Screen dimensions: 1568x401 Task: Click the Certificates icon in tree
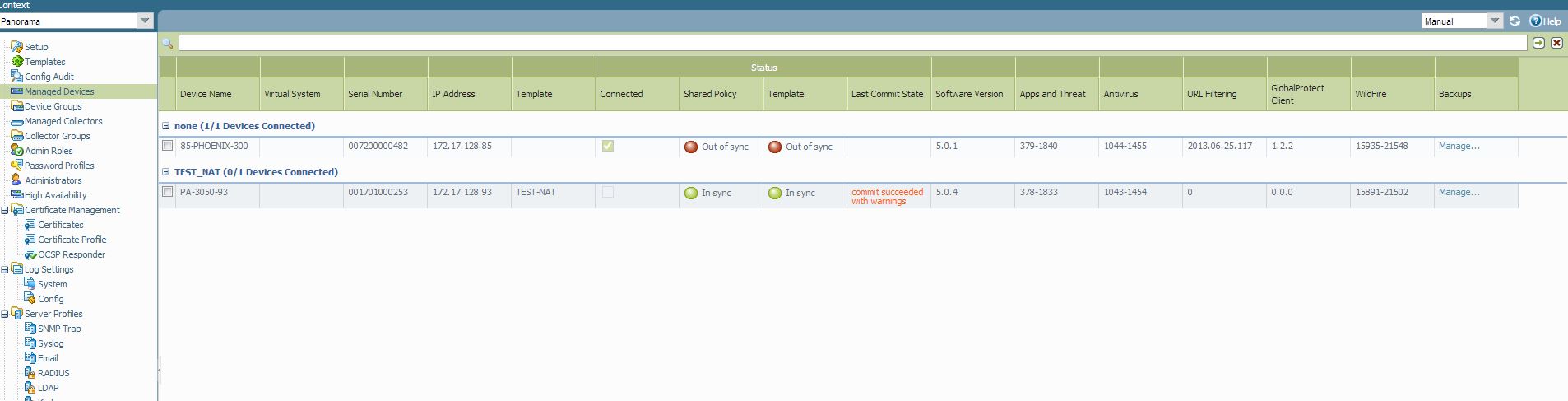coord(30,225)
